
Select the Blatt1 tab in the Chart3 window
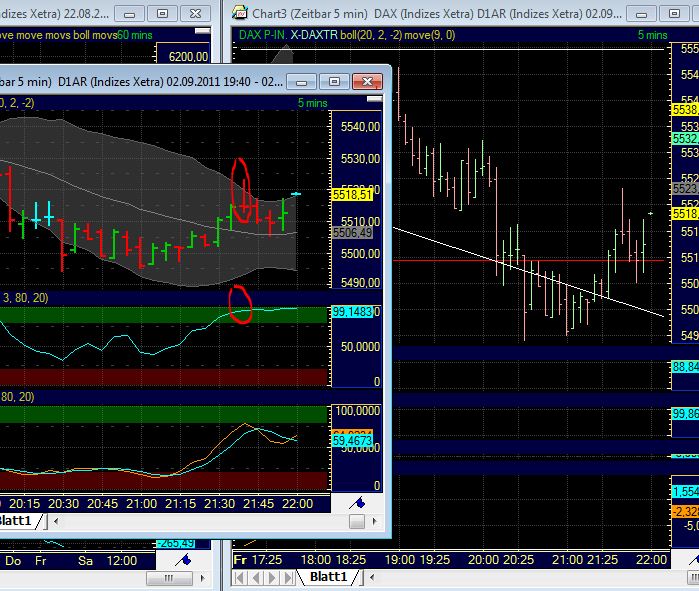point(328,577)
